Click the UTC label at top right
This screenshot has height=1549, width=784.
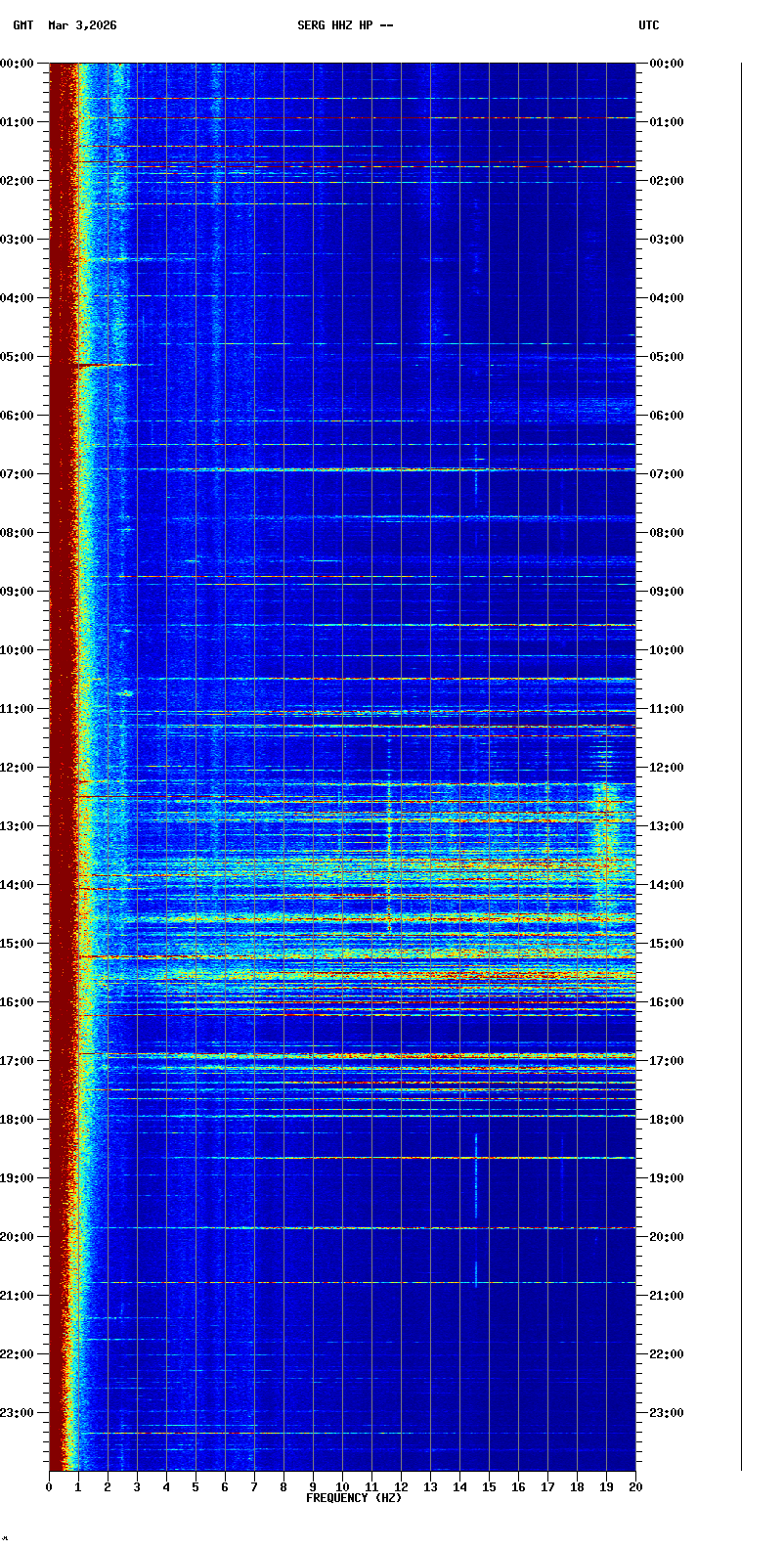pyautogui.click(x=648, y=25)
